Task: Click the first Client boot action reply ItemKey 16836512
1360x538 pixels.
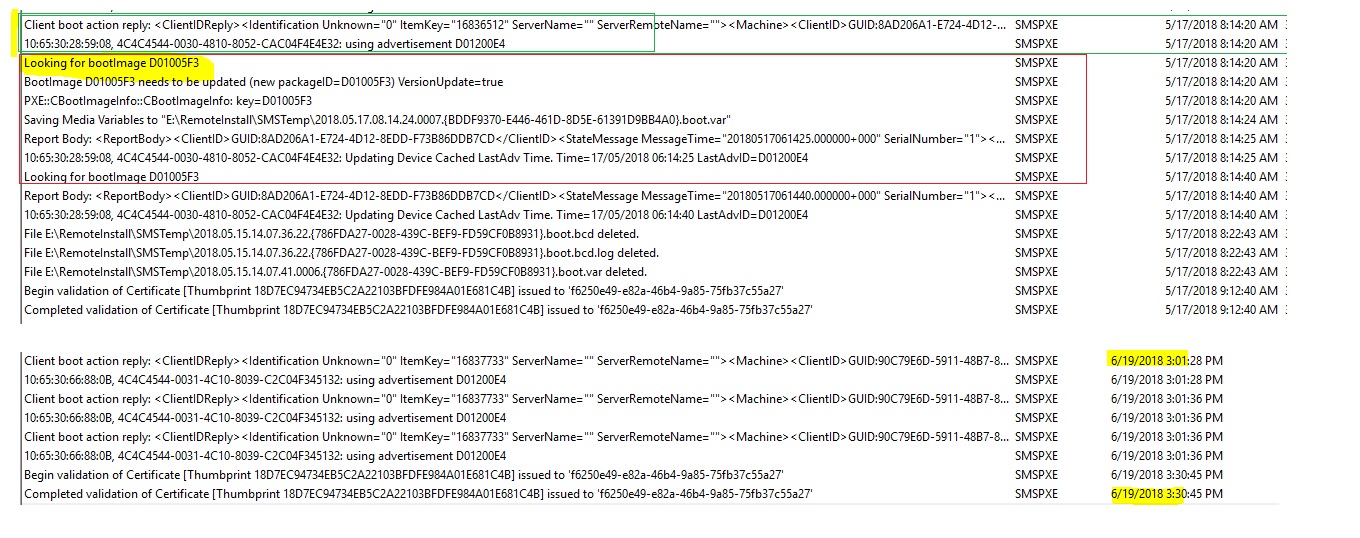Action: 500,24
